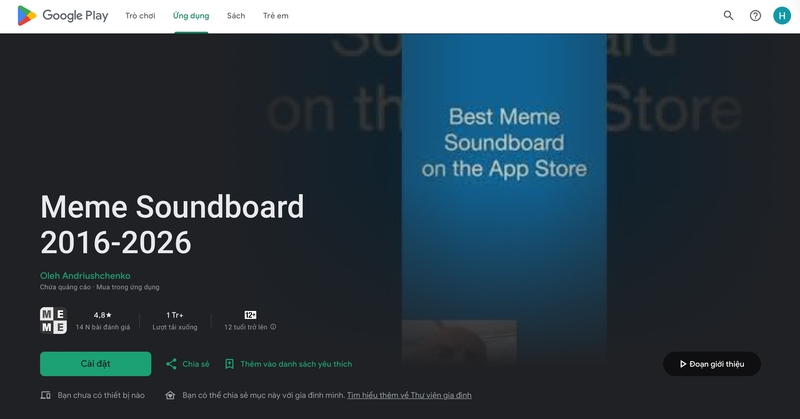This screenshot has height=419, width=800.
Task: Click the share icon
Action: [171, 364]
